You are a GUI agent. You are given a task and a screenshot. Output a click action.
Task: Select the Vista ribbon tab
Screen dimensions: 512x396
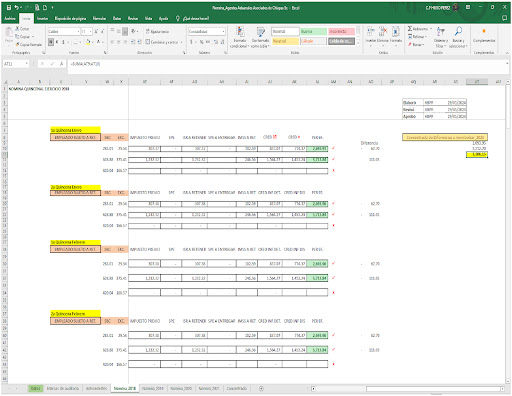[148, 18]
